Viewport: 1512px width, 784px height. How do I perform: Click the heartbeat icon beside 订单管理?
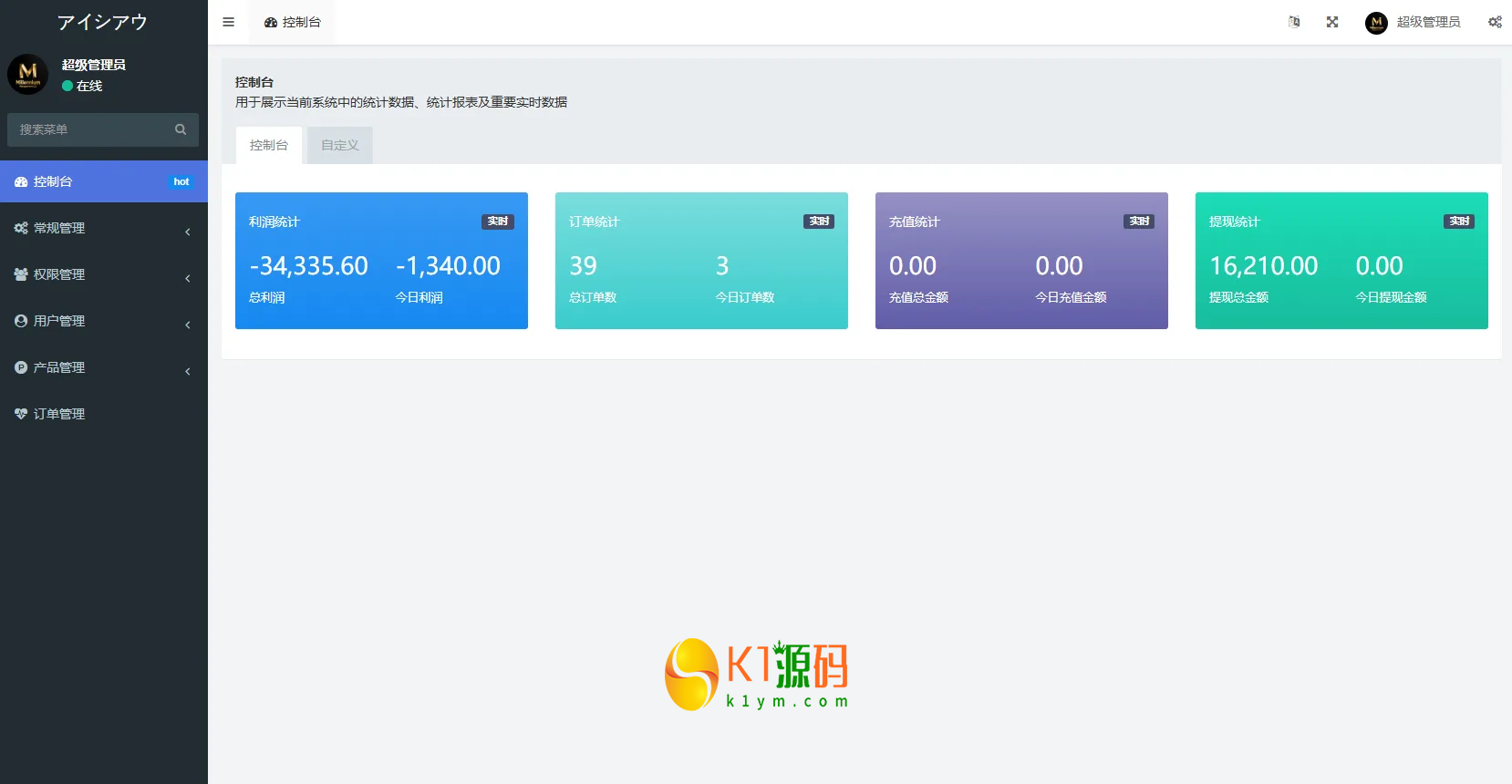pyautogui.click(x=21, y=414)
